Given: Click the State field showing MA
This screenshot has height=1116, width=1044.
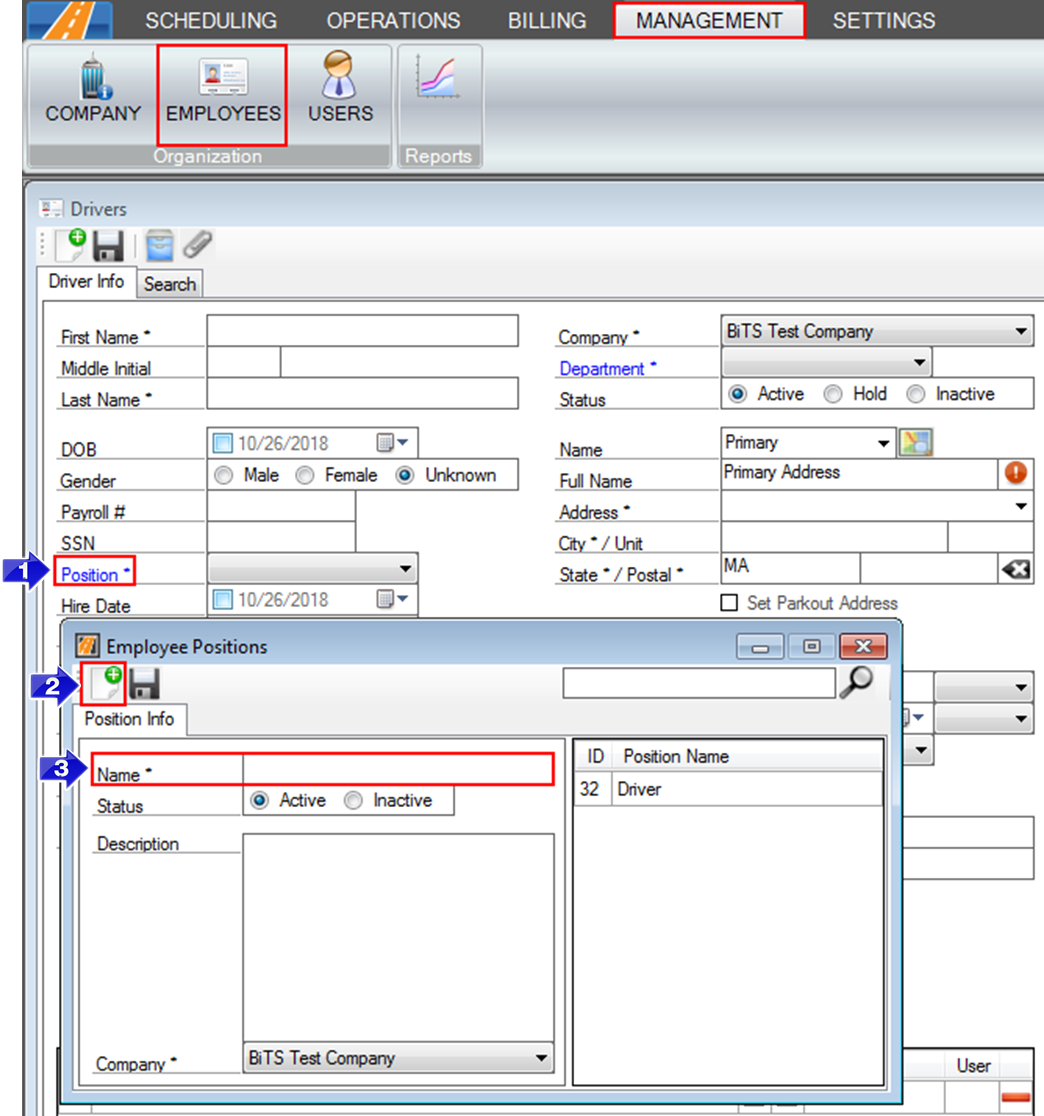Looking at the screenshot, I should [791, 569].
